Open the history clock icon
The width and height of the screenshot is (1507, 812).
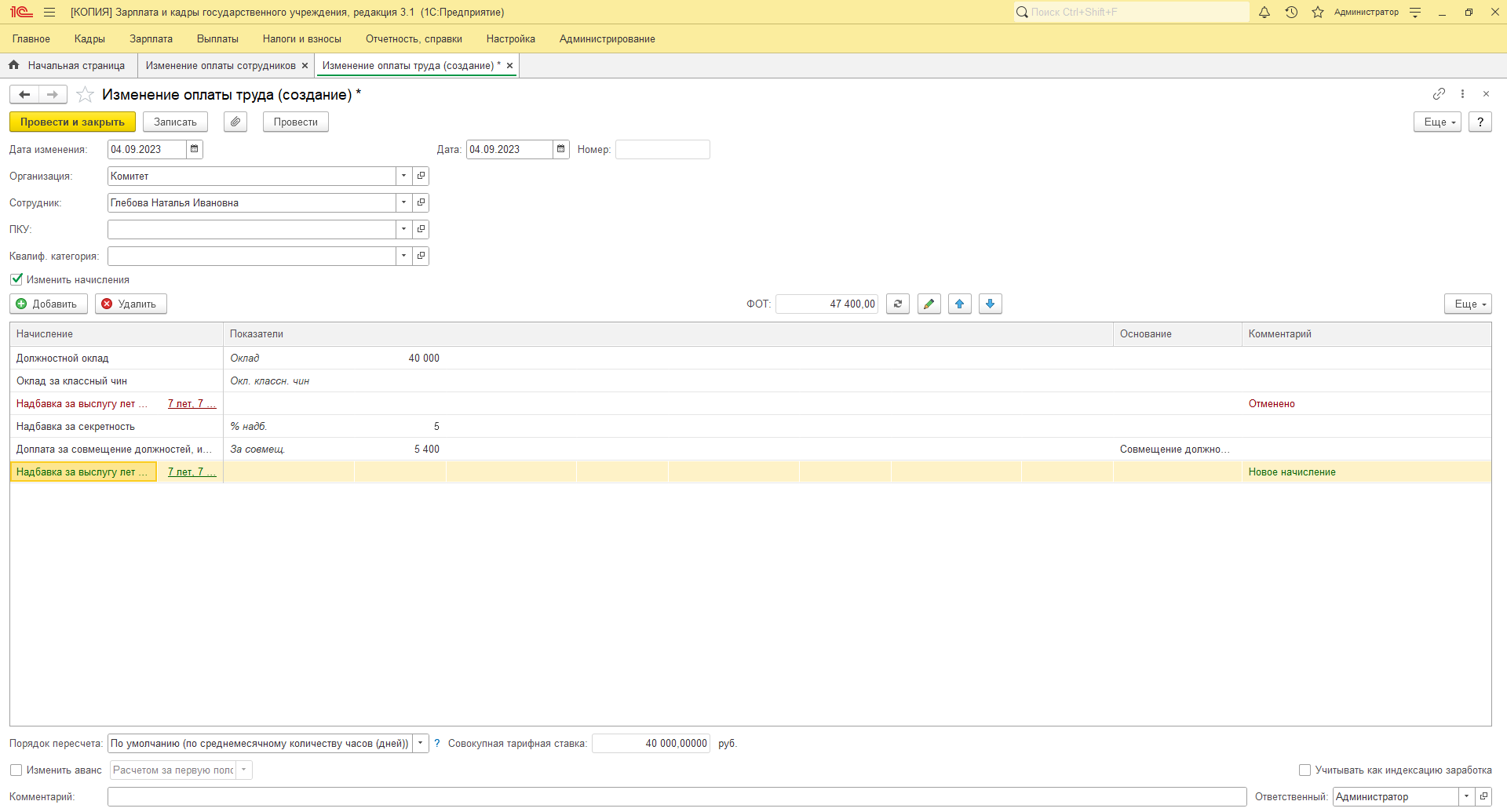pyautogui.click(x=1291, y=13)
